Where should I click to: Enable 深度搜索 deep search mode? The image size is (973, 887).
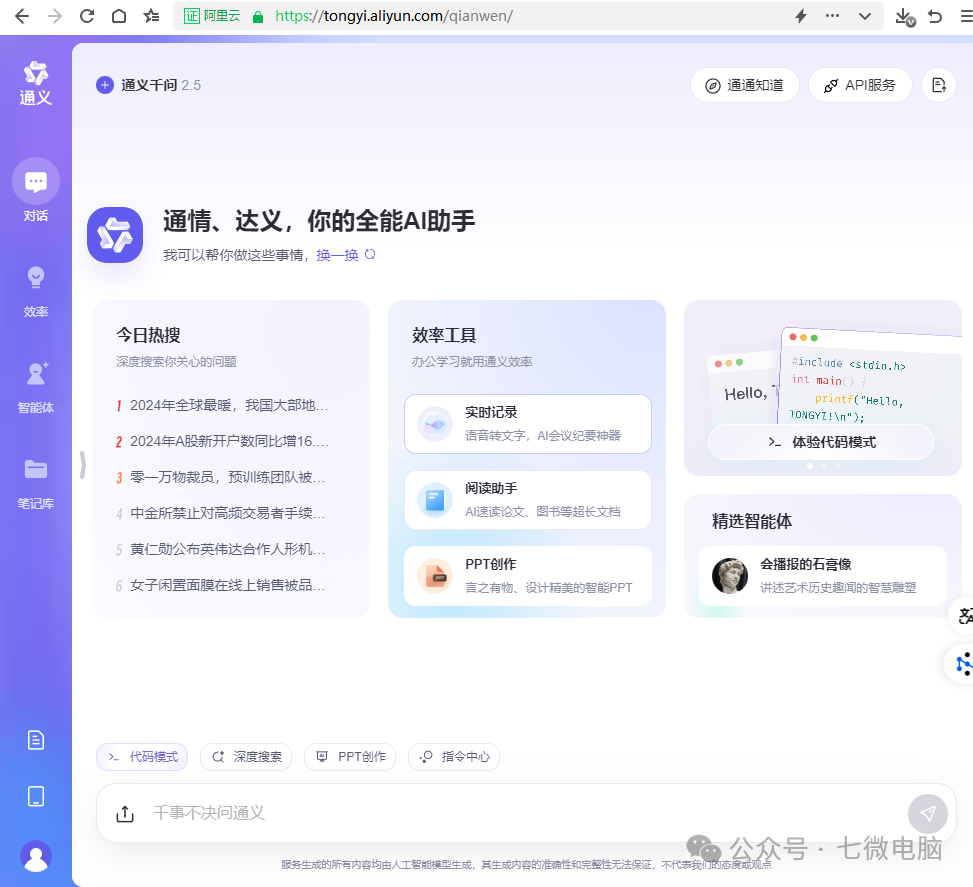pyautogui.click(x=245, y=757)
